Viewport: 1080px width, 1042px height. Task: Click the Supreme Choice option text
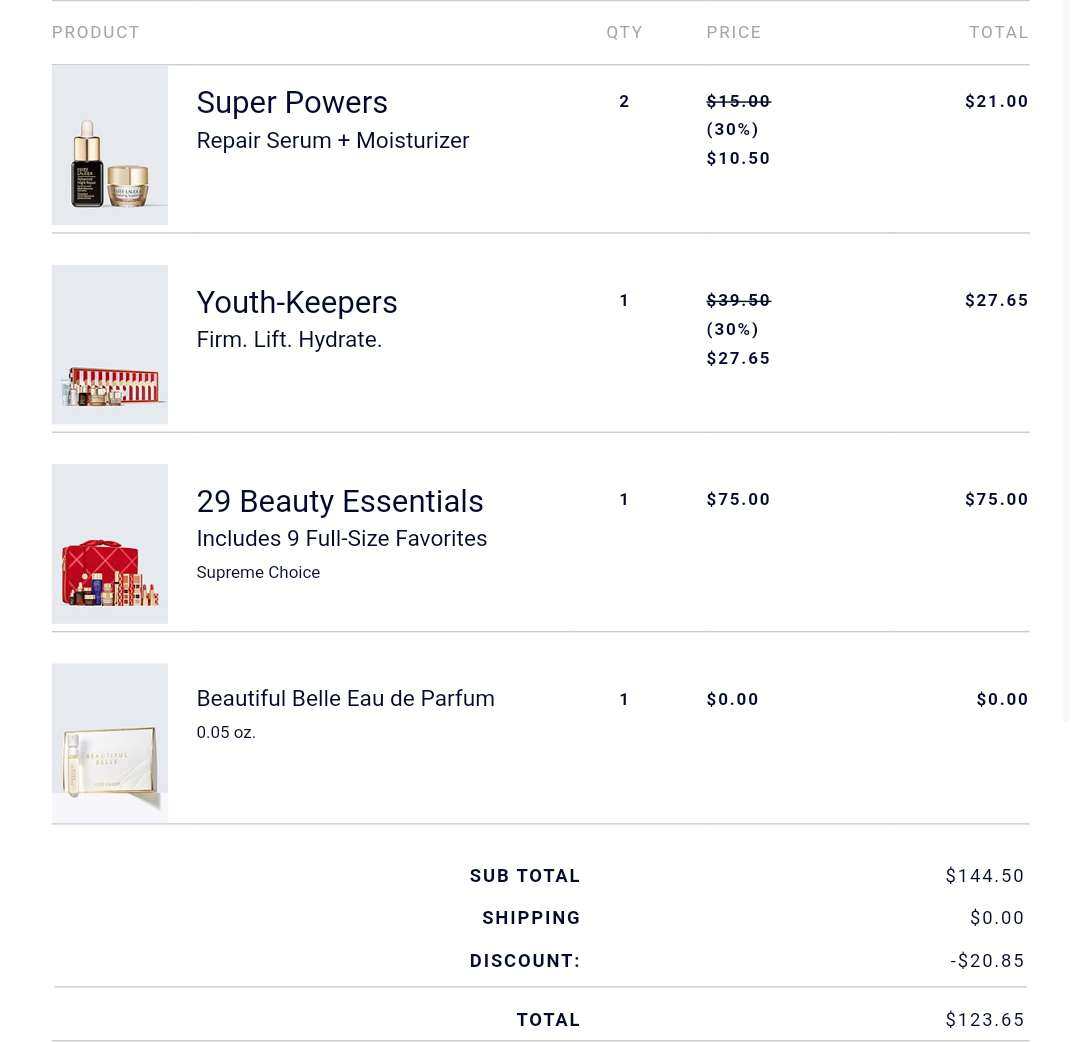258,573
